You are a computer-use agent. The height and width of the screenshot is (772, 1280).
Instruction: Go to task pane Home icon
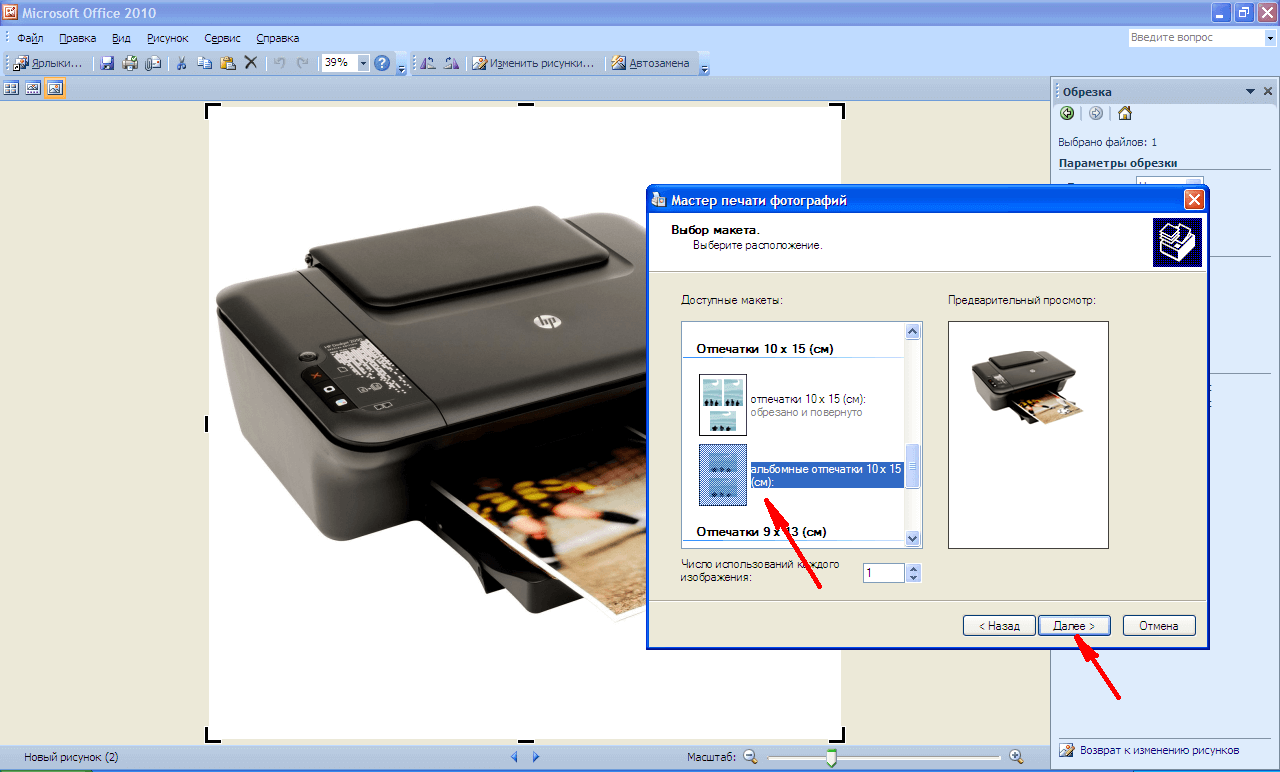(1125, 113)
